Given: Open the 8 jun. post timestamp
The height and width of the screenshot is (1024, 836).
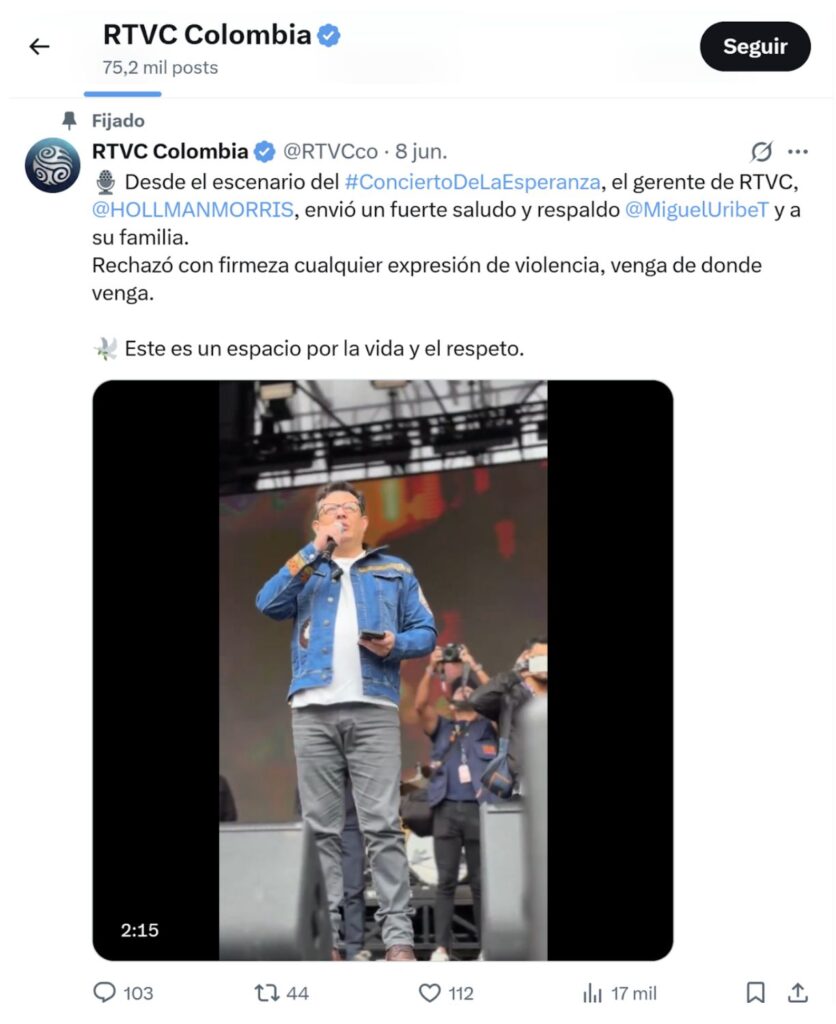Looking at the screenshot, I should 421,152.
